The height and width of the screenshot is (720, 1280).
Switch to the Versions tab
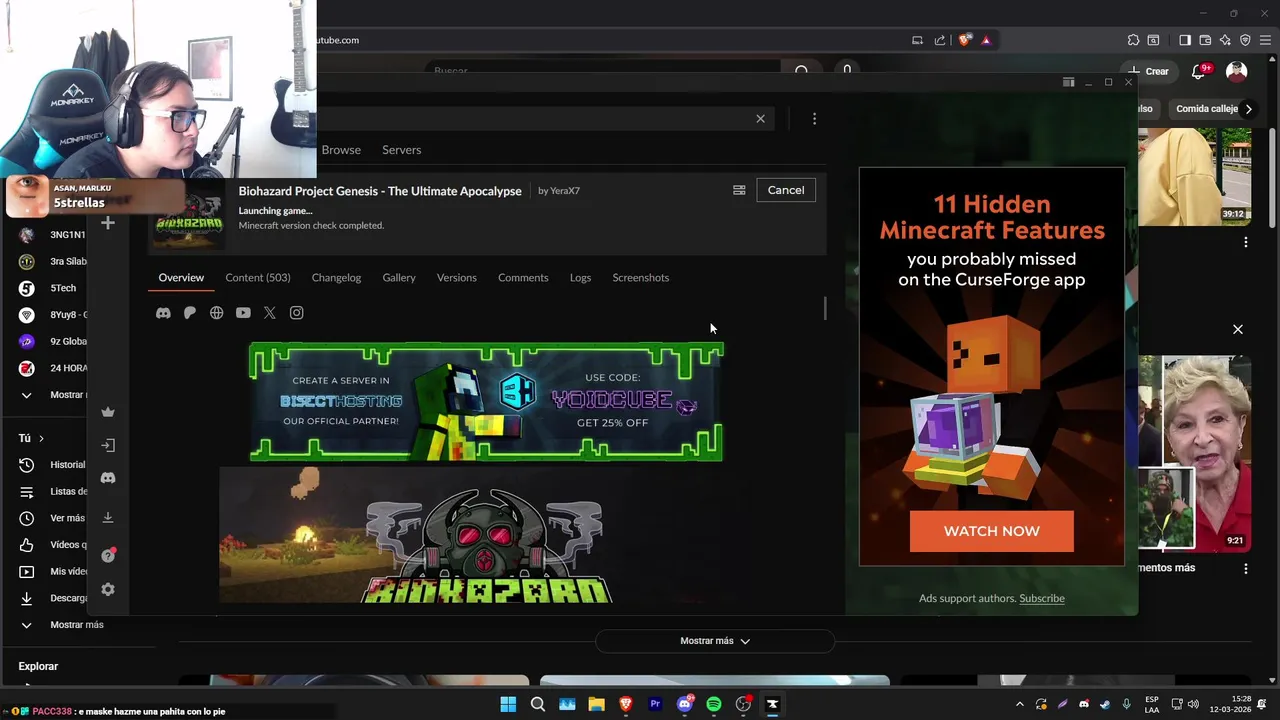click(x=457, y=278)
